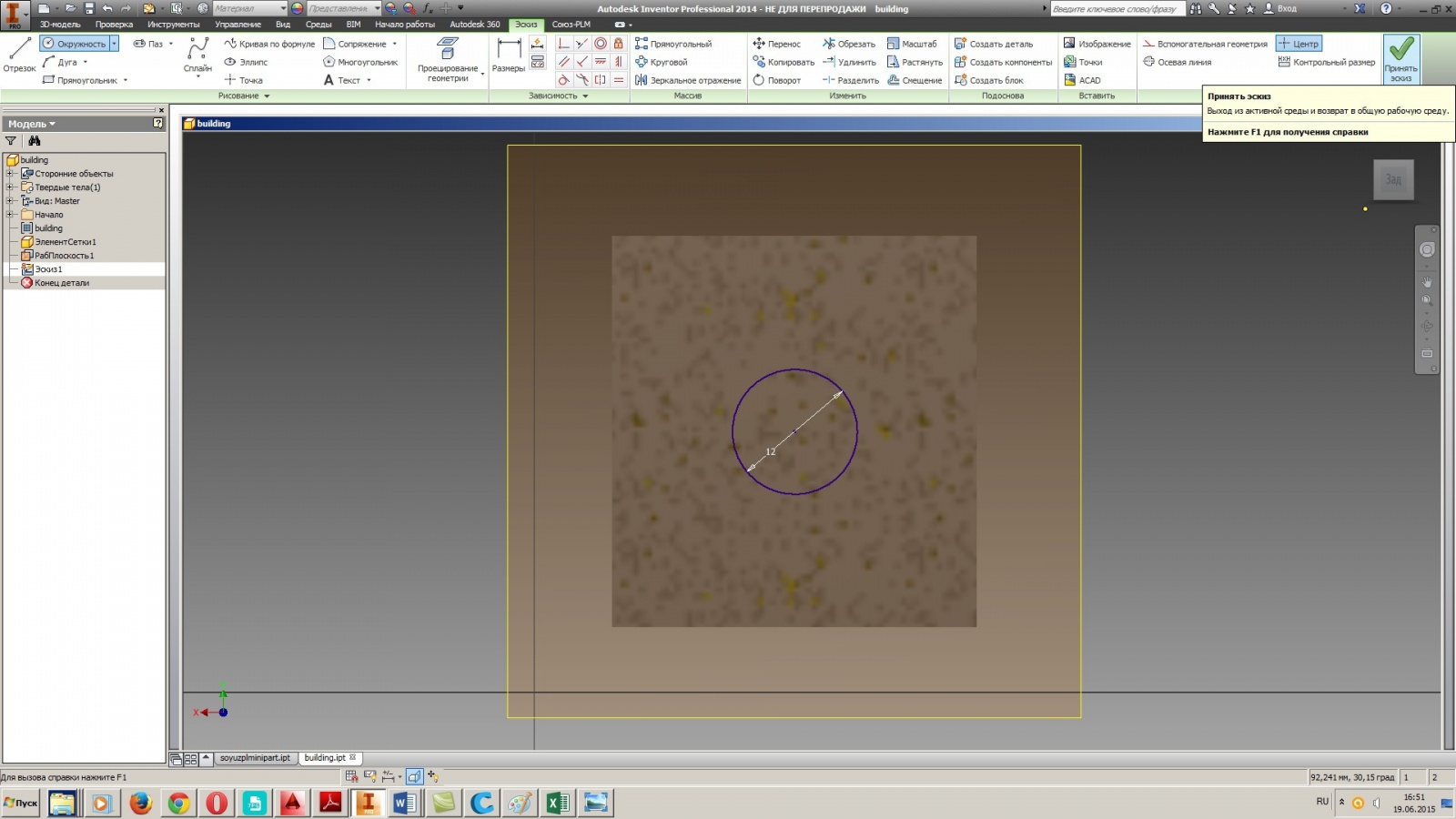Click the Save icon in quick access toolbar
Viewport: 1456px width, 819px height.
[x=89, y=8]
